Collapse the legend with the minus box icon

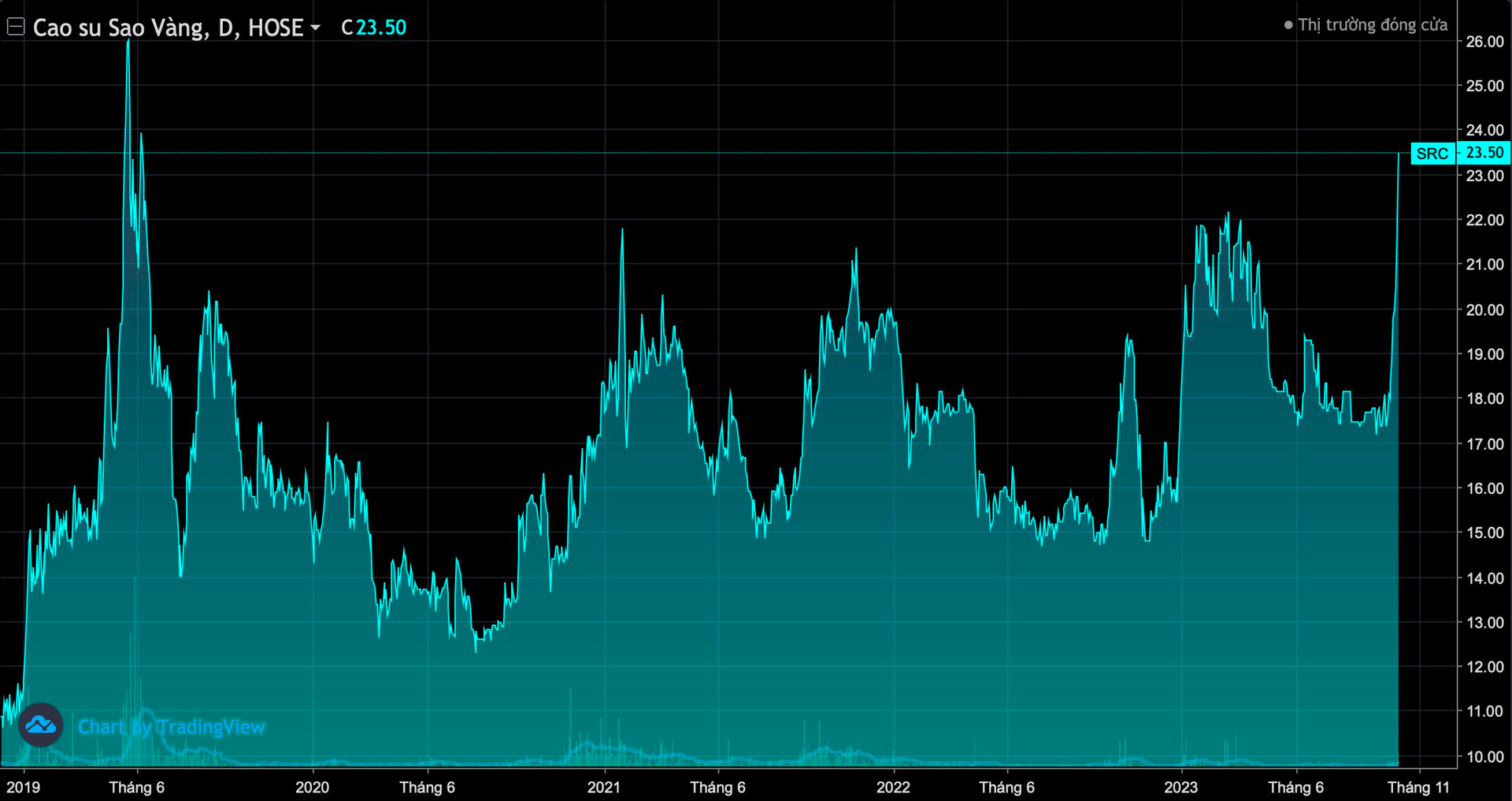coord(16,28)
